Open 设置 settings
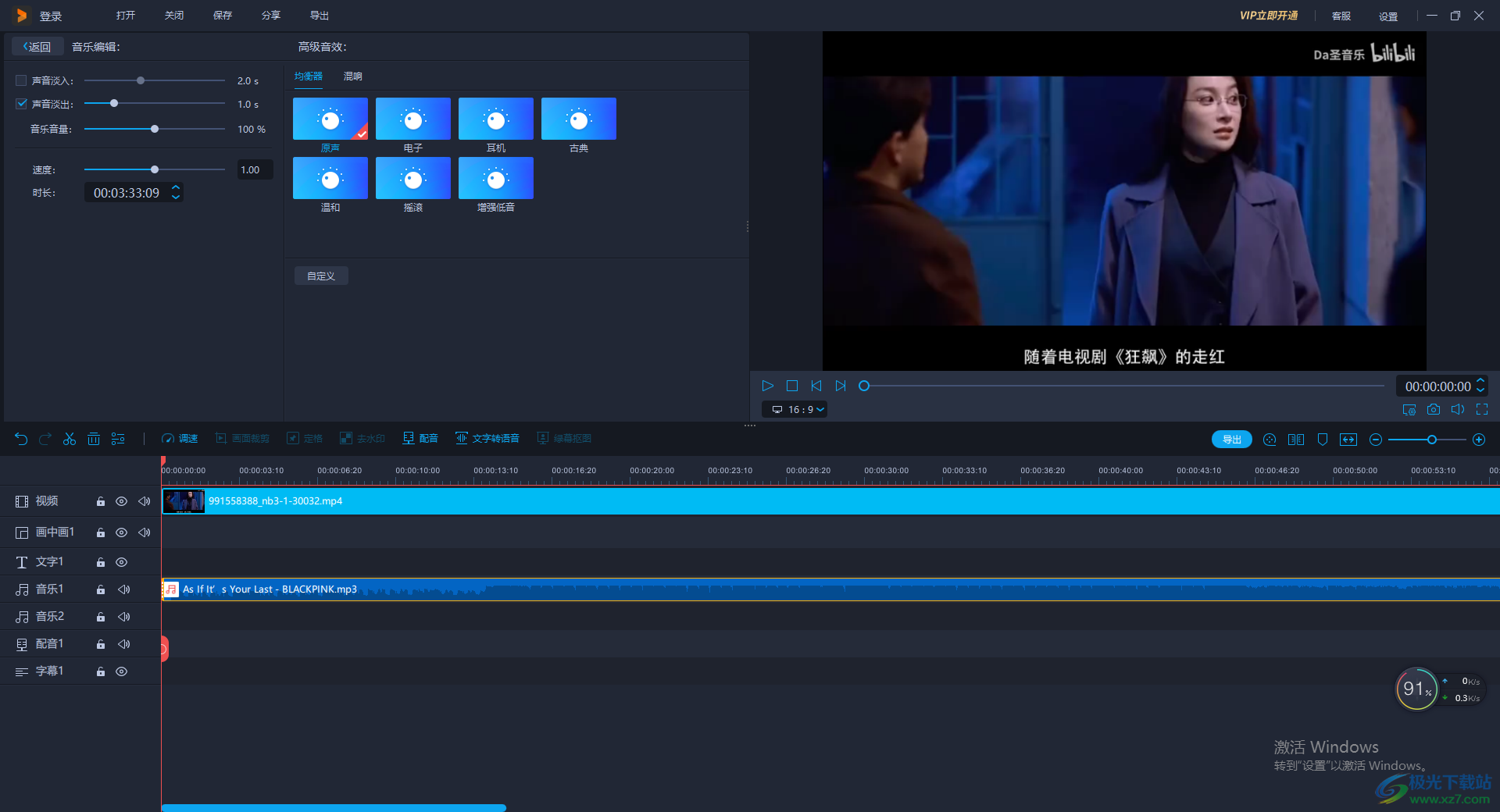The width and height of the screenshot is (1500, 812). 1388,16
